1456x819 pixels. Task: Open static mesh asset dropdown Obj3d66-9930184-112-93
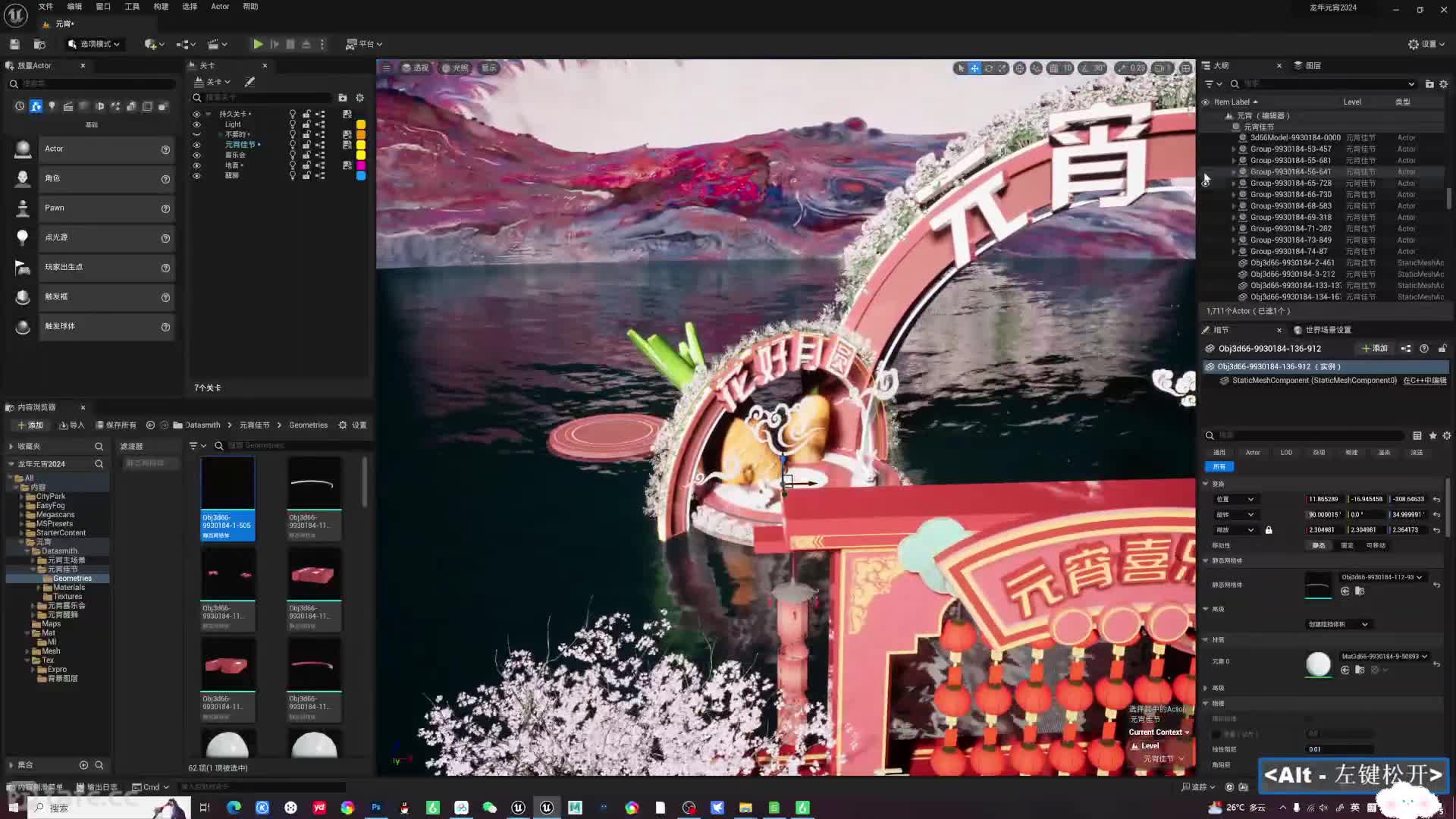(x=1382, y=577)
